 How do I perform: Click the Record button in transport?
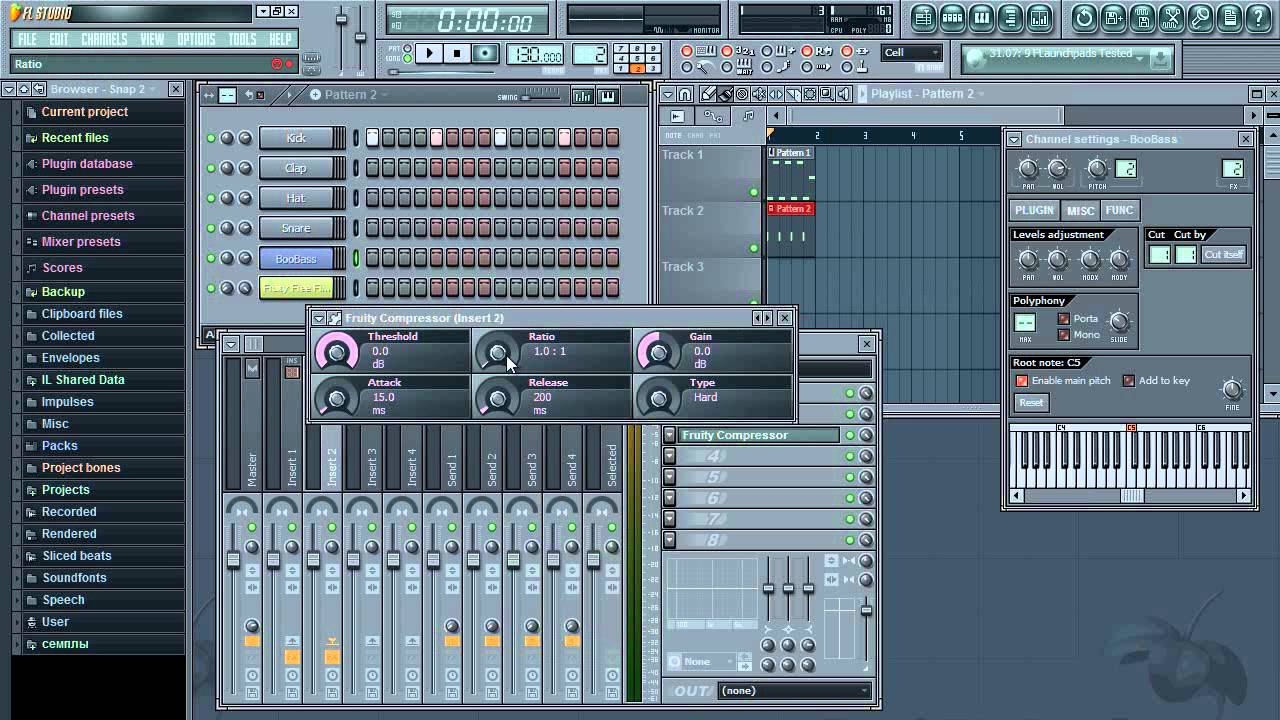click(485, 54)
